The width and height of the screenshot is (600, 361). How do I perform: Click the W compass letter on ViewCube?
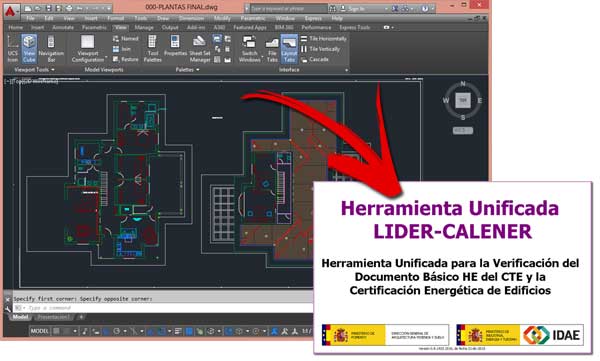click(446, 100)
